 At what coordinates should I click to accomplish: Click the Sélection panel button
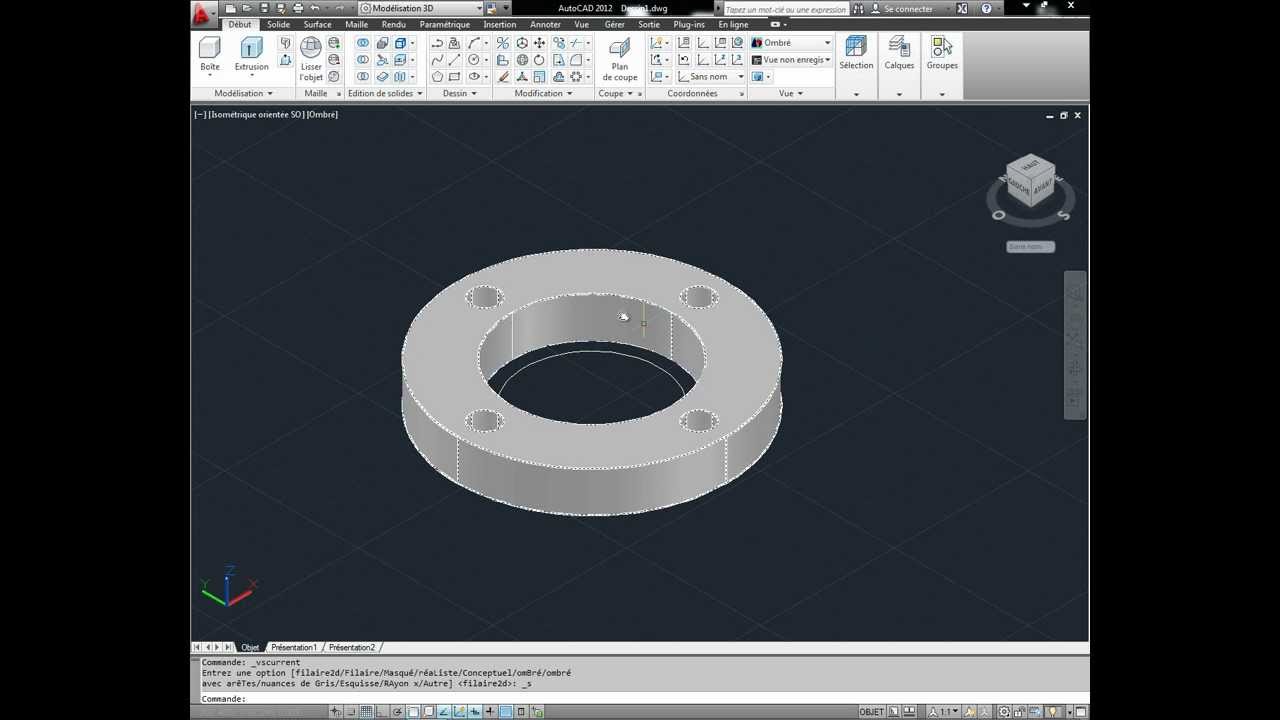[856, 54]
